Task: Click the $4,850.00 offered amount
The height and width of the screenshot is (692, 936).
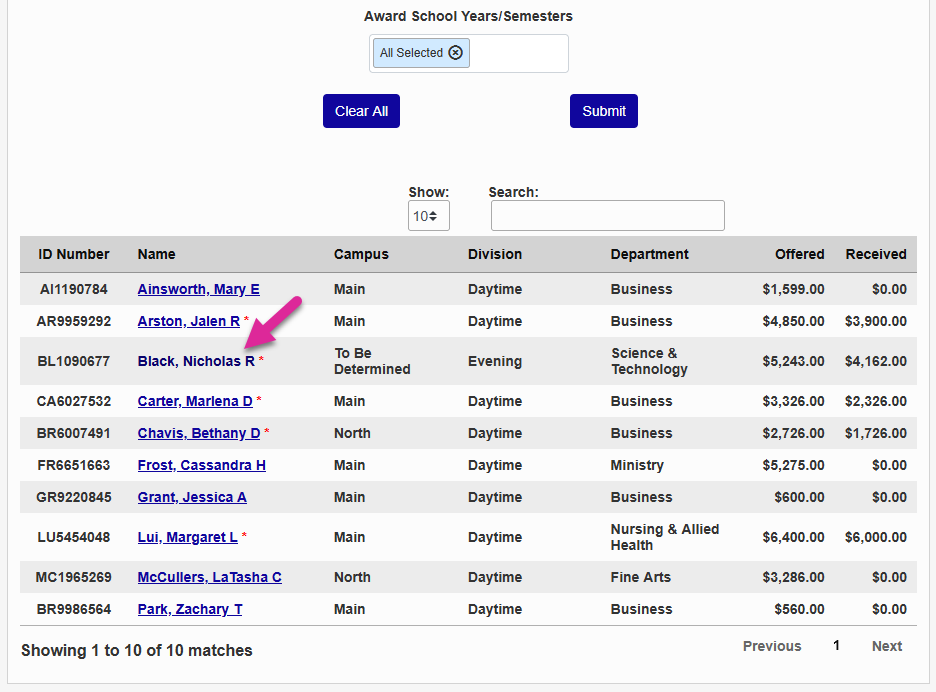Action: [793, 321]
